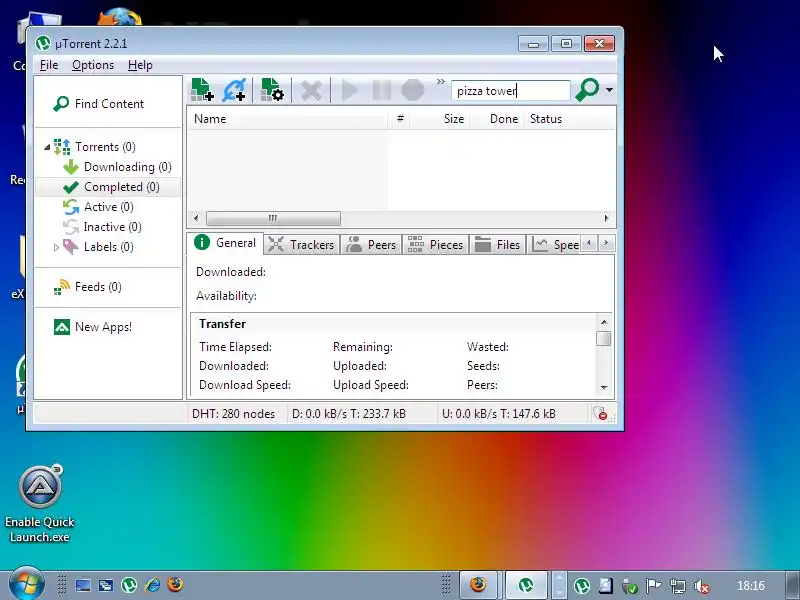
Task: Click the DHT: 280 nodes status entry
Action: (234, 414)
